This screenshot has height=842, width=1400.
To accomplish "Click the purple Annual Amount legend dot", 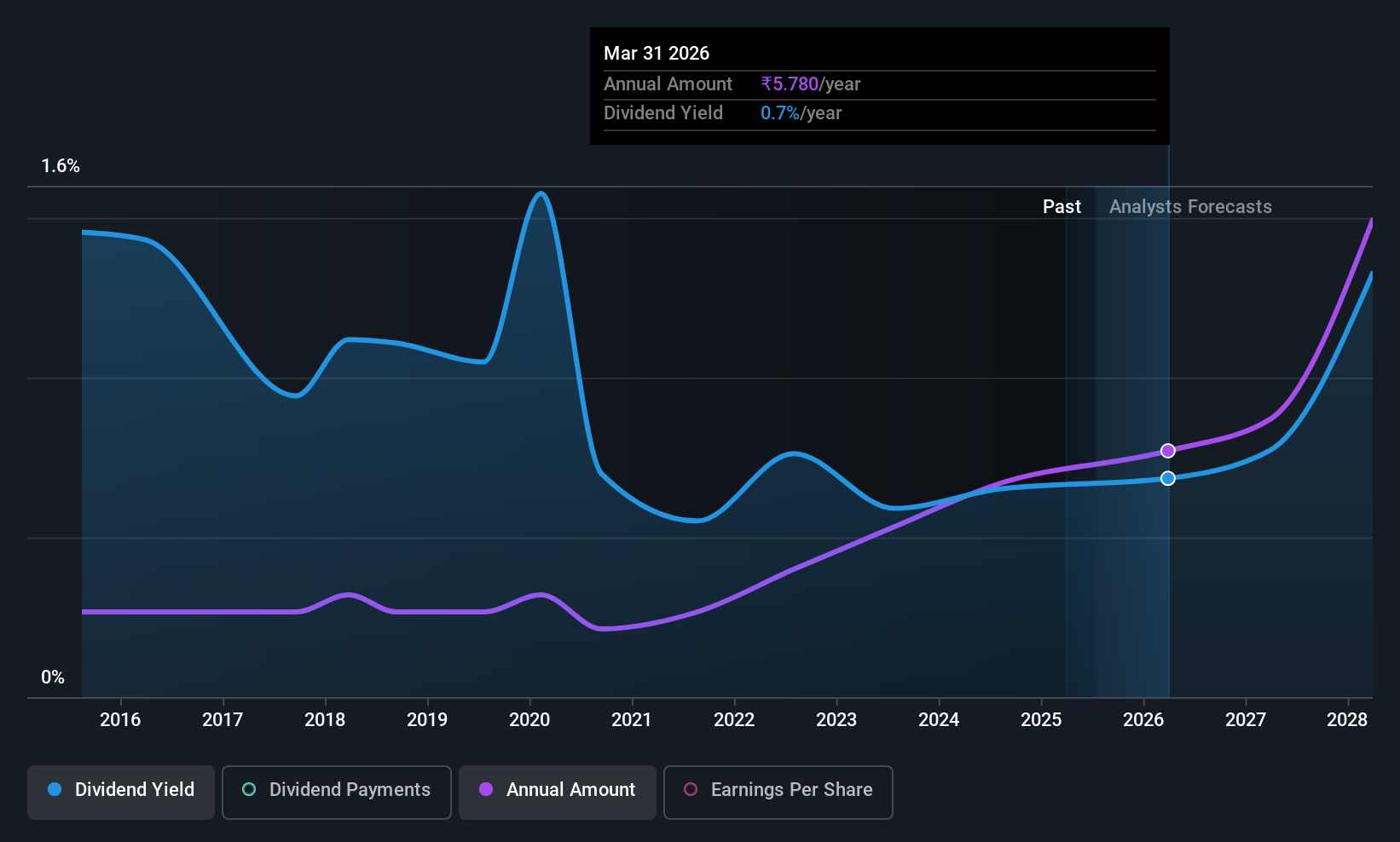I will point(486,789).
